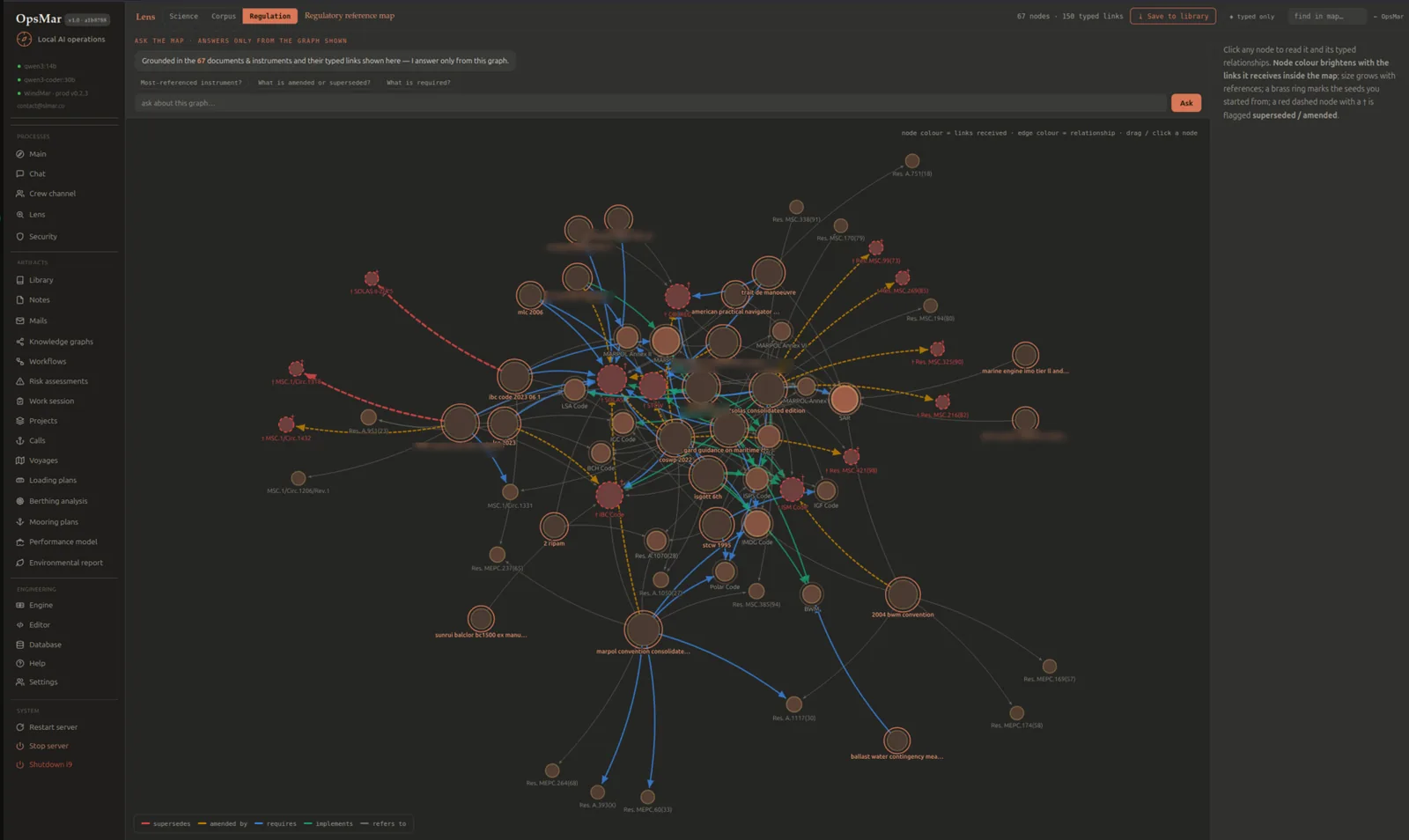The height and width of the screenshot is (840, 1409).
Task: Open the Help icon
Action: click(20, 664)
